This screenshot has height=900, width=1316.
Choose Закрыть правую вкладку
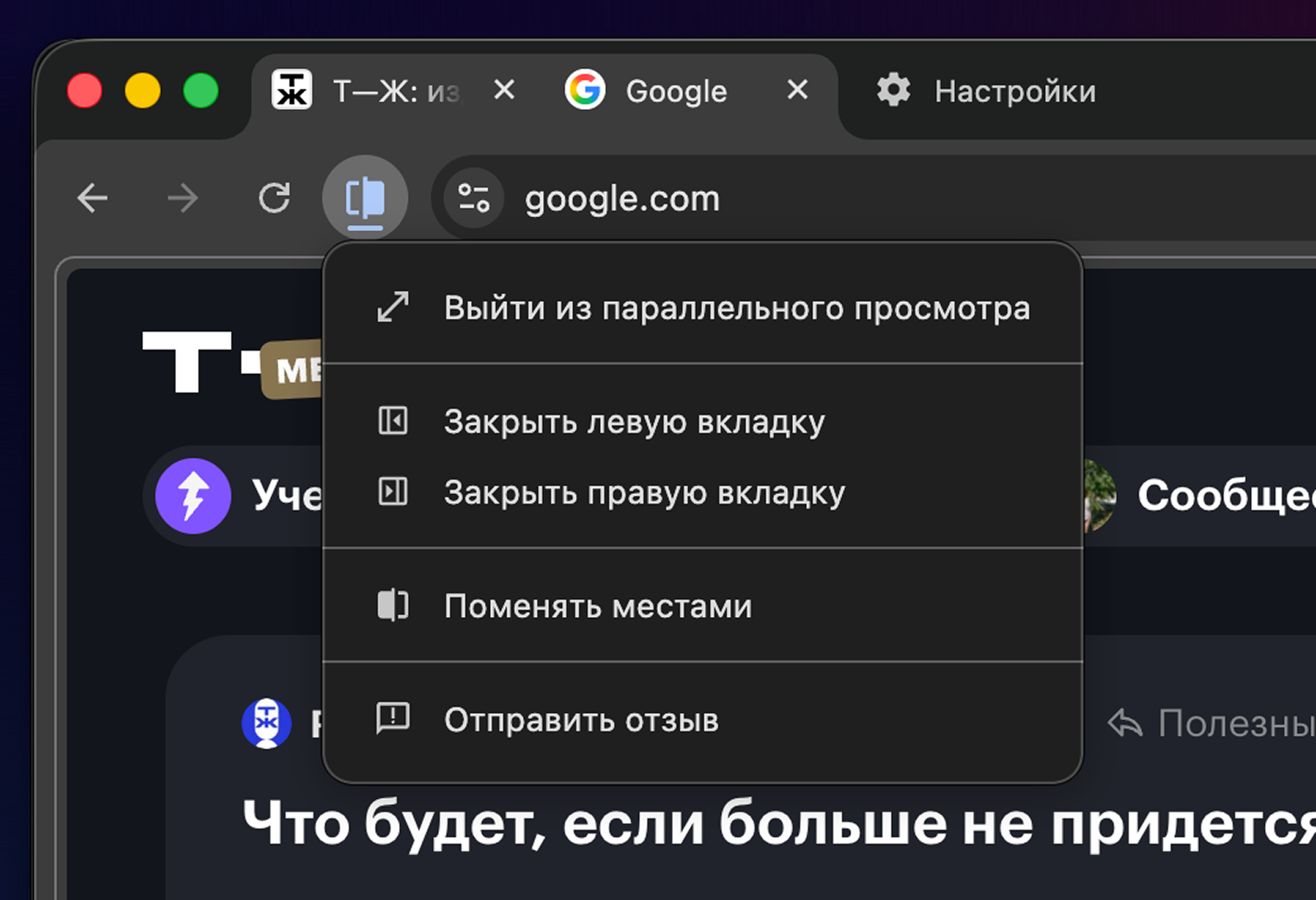click(703, 492)
